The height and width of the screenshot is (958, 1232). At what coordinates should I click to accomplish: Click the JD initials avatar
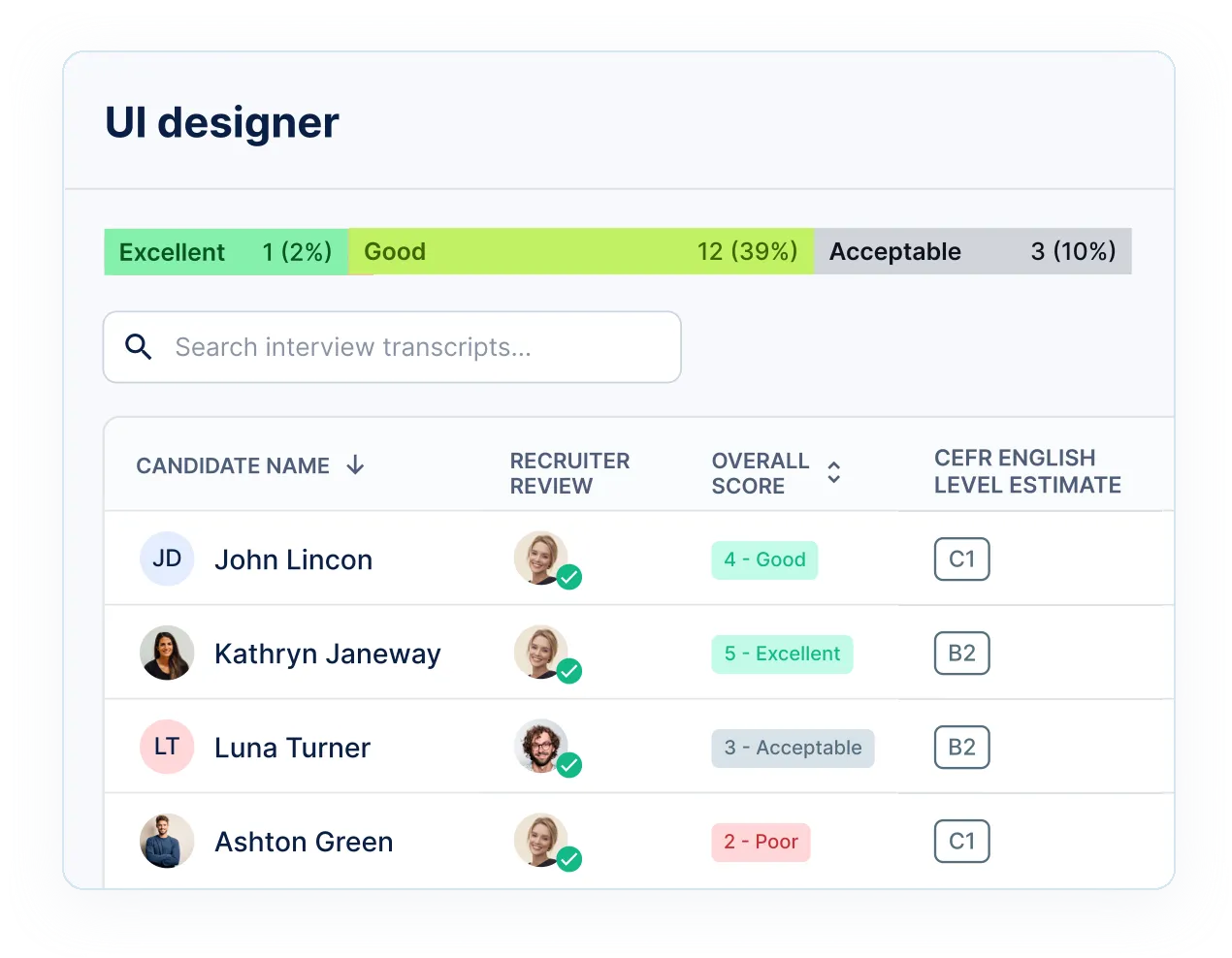tap(167, 559)
